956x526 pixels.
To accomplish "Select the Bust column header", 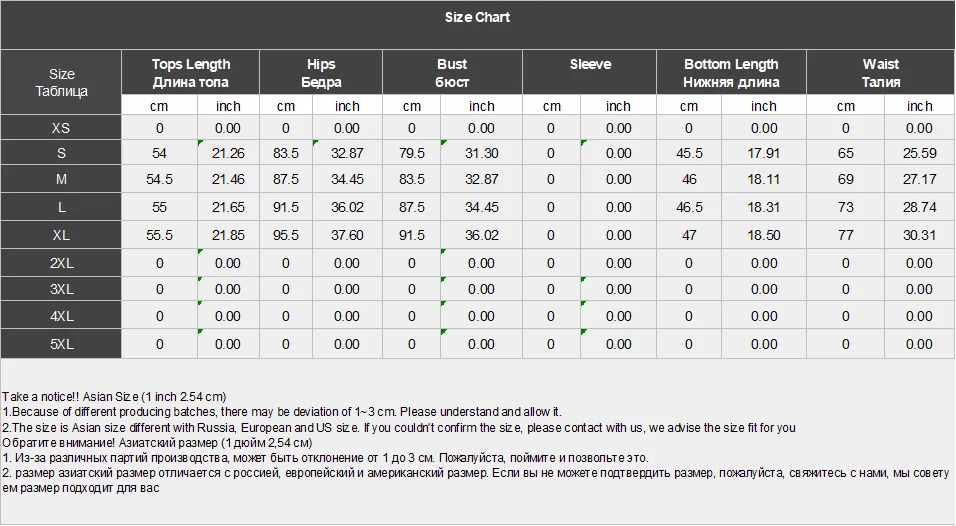I will [452, 73].
